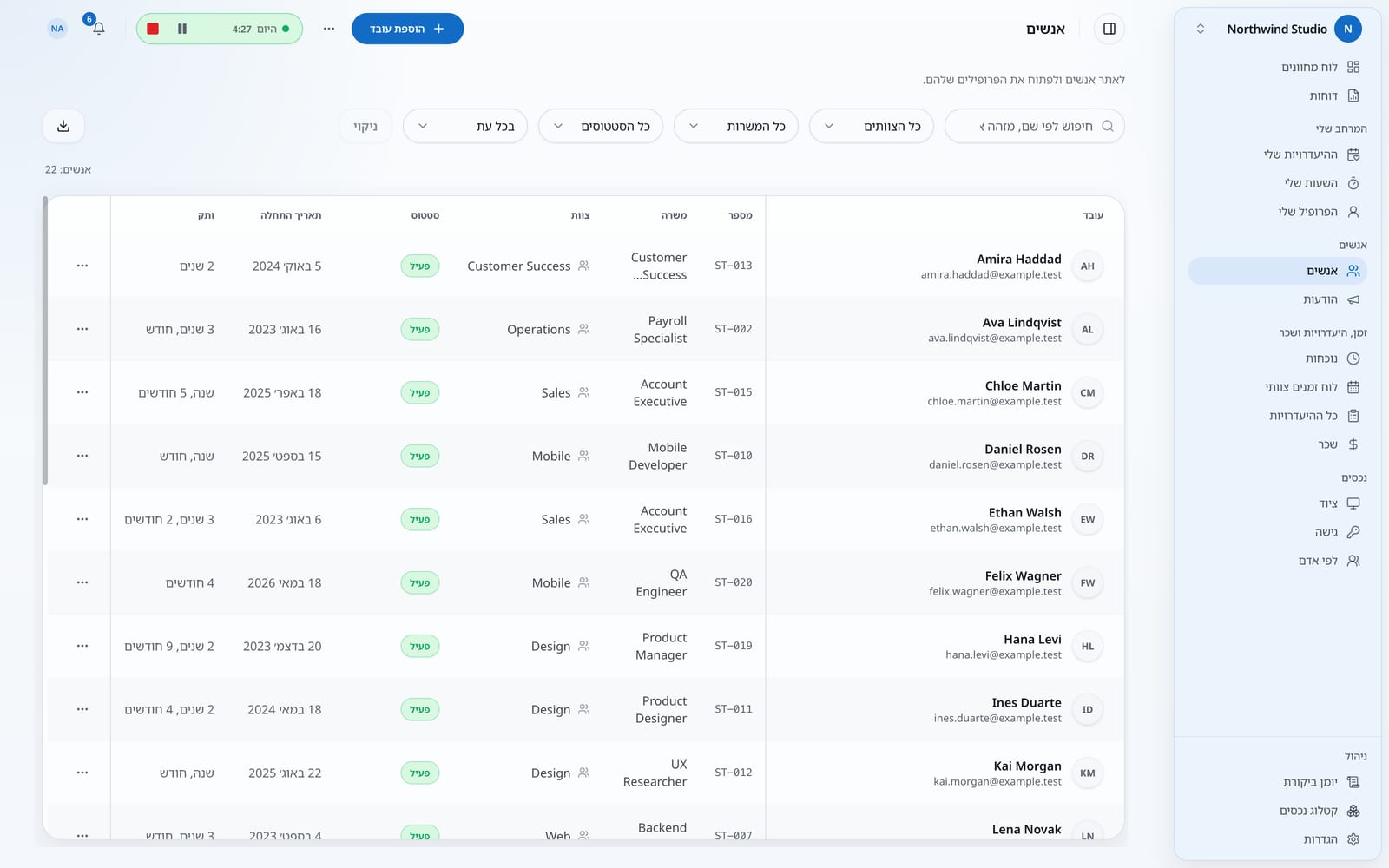
Task: Open the שכר payroll sidebar item
Action: [x=1278, y=444]
